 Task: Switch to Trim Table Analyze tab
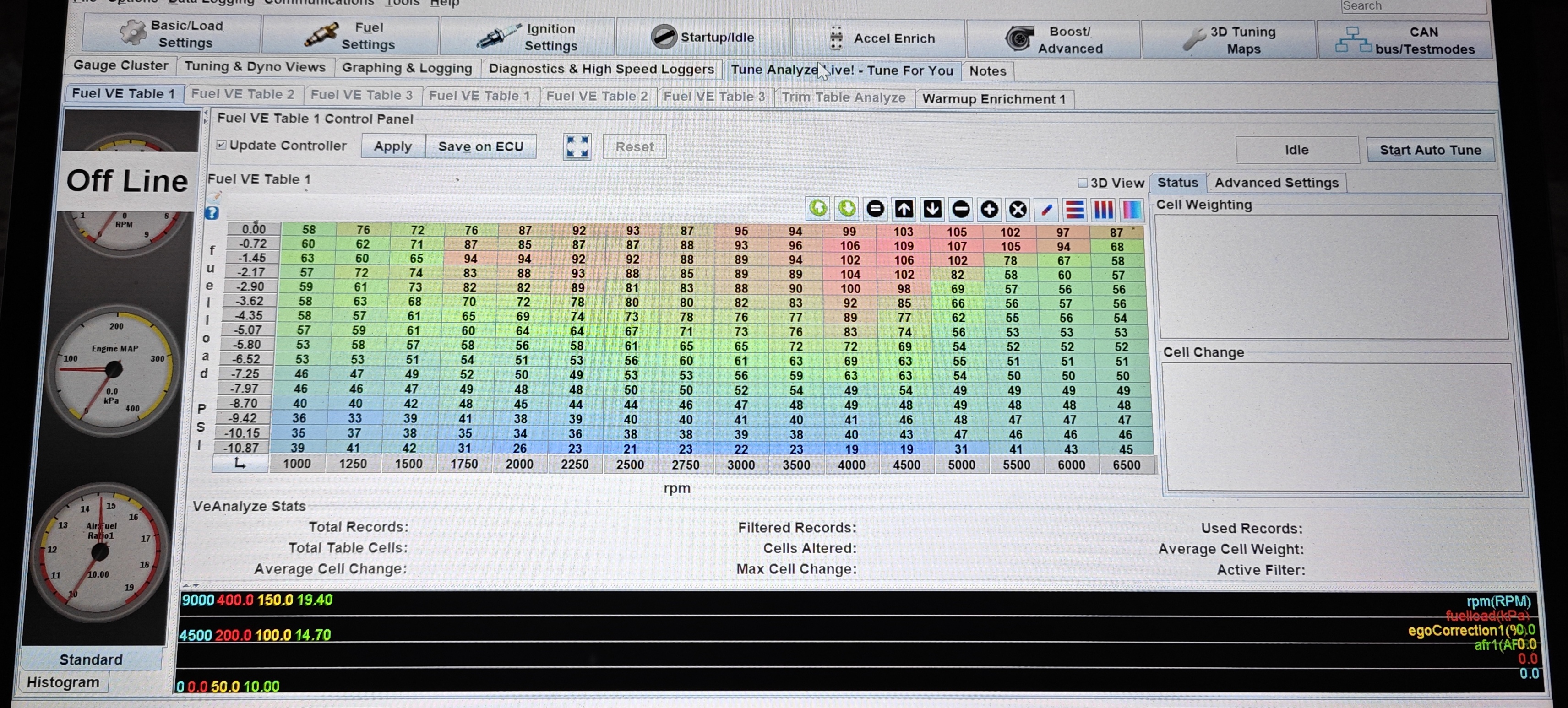[843, 97]
